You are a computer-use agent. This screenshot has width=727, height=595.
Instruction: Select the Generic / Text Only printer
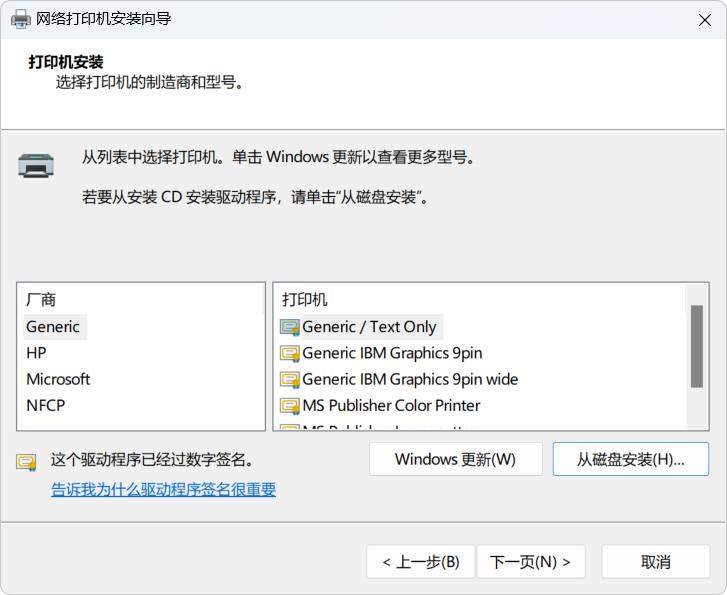369,327
